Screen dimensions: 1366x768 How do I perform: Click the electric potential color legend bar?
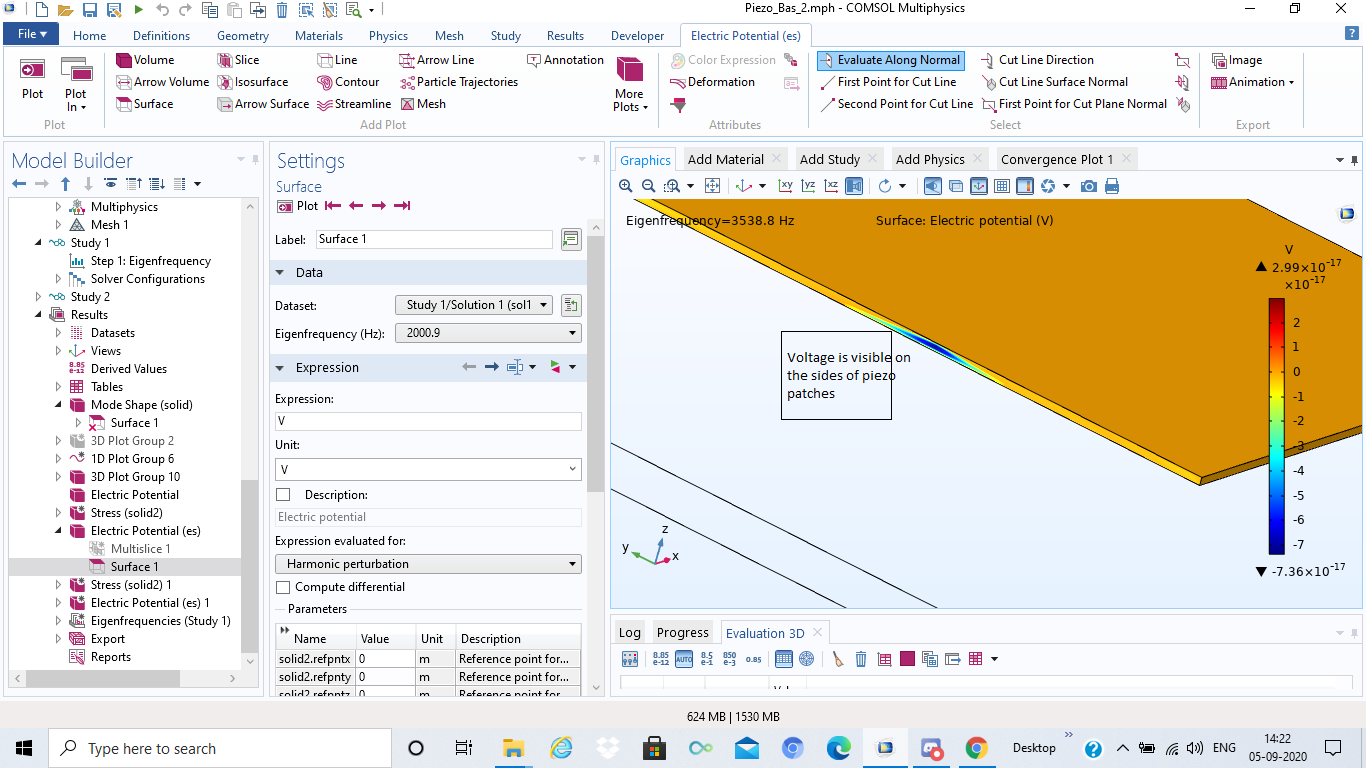point(1276,426)
